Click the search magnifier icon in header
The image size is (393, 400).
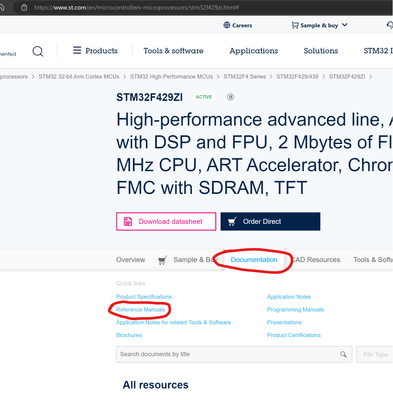(38, 51)
